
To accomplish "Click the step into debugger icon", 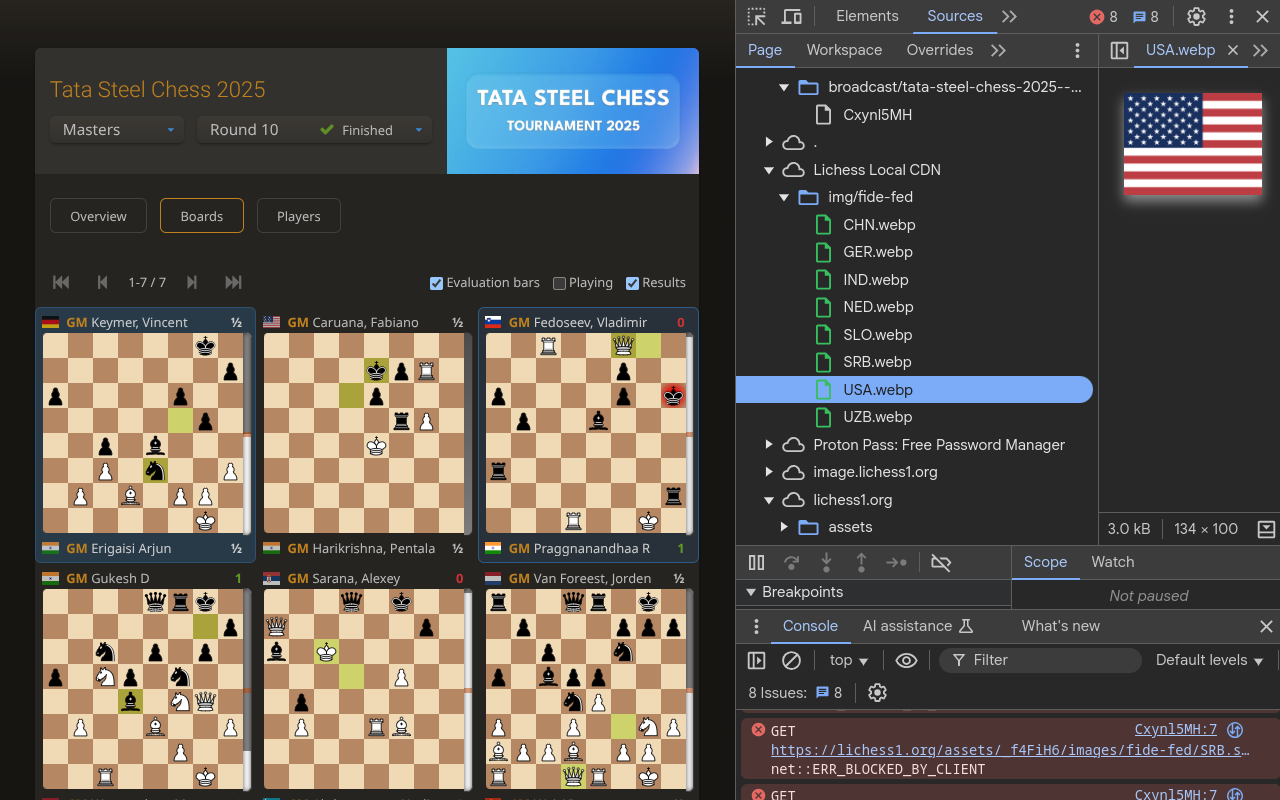I will coord(826,563).
